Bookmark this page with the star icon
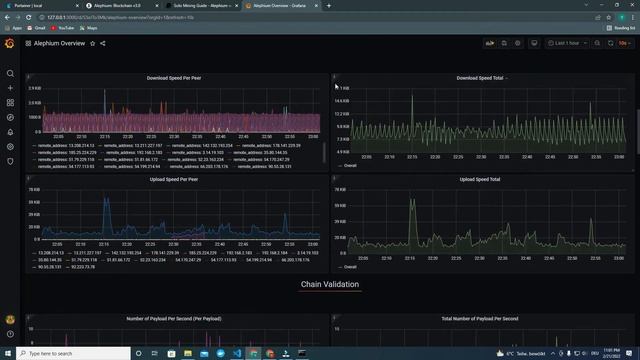This screenshot has width=640, height=360. [609, 18]
